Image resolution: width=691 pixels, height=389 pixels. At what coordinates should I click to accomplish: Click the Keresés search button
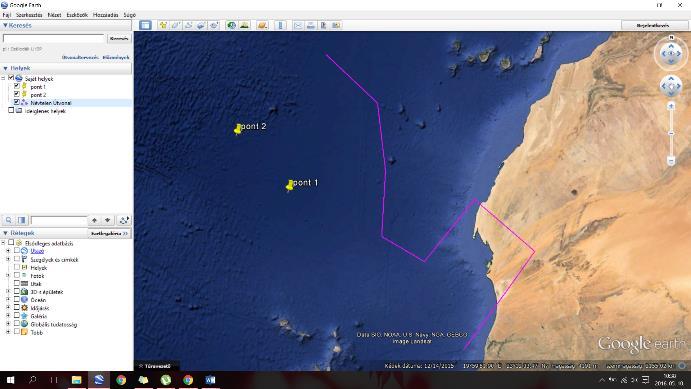(119, 38)
